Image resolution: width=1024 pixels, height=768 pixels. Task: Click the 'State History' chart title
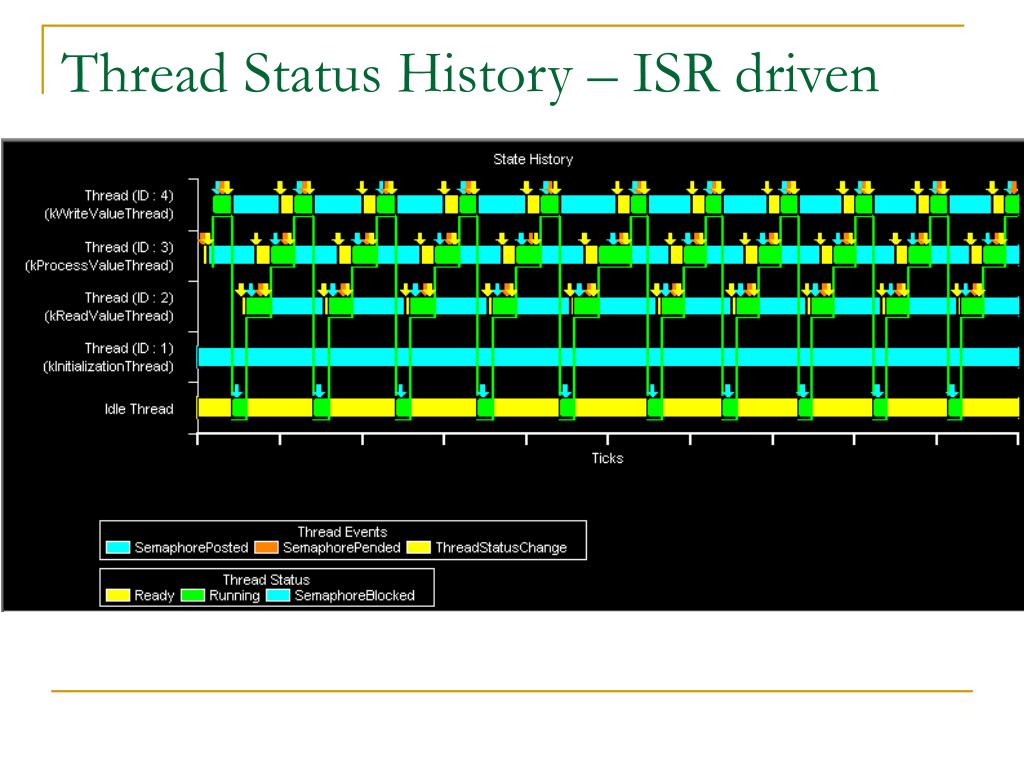[533, 159]
